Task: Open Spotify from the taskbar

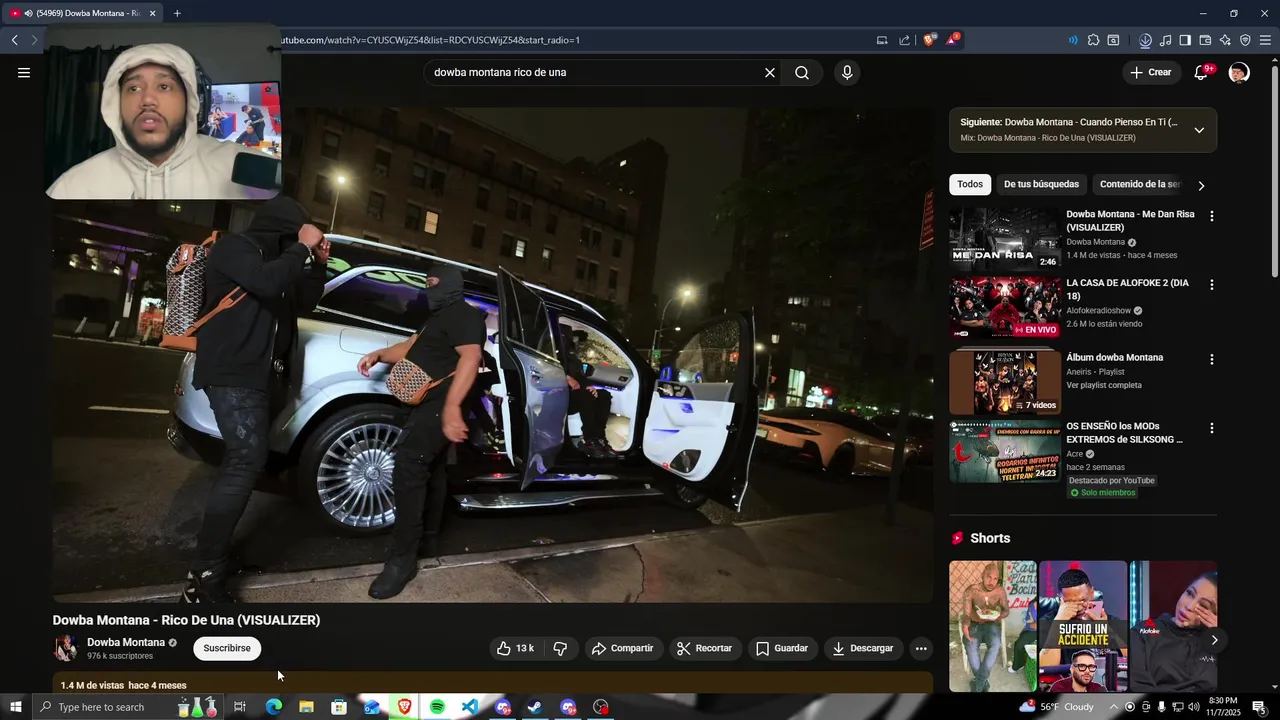Action: click(437, 707)
